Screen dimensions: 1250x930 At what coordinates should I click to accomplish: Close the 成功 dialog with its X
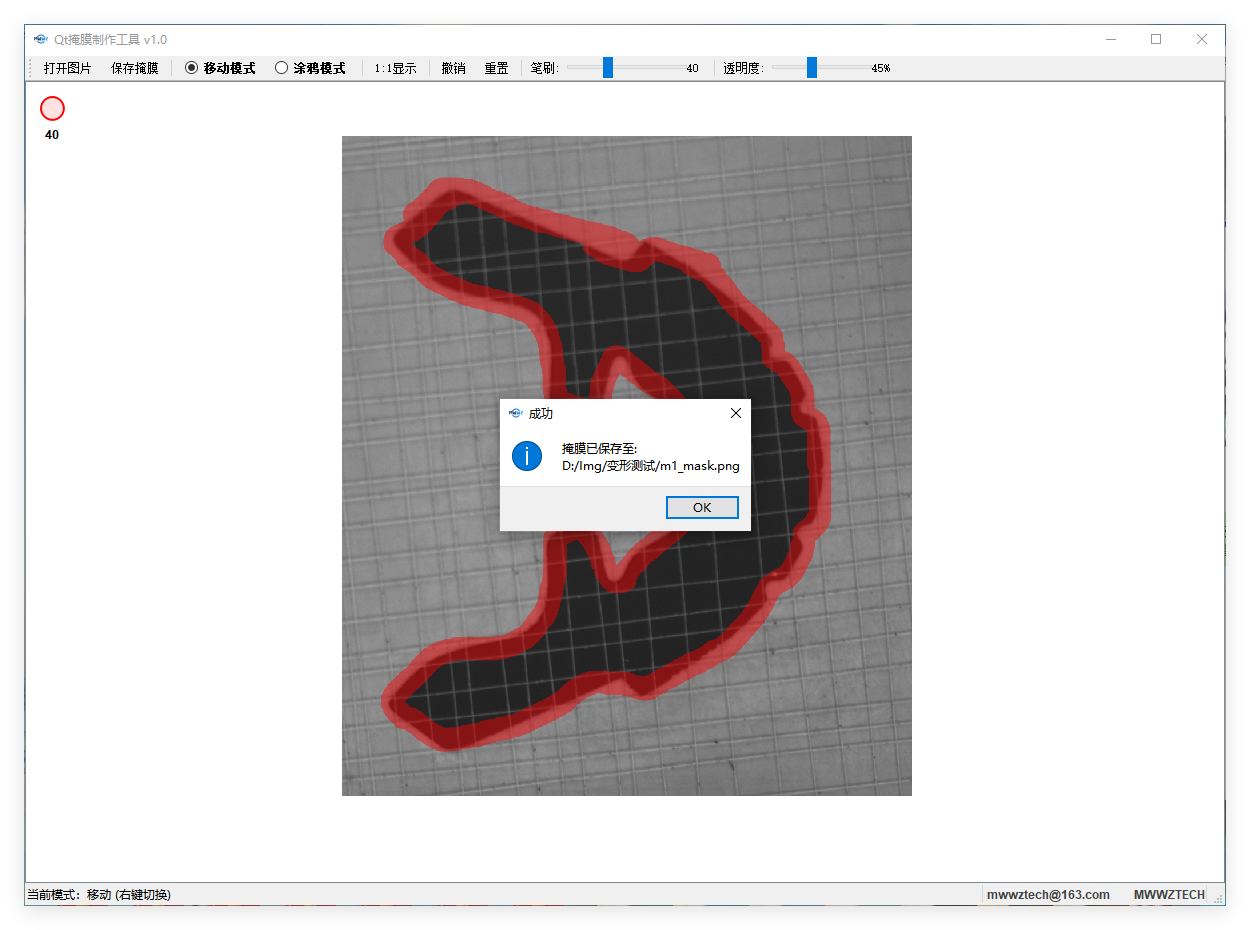click(736, 413)
